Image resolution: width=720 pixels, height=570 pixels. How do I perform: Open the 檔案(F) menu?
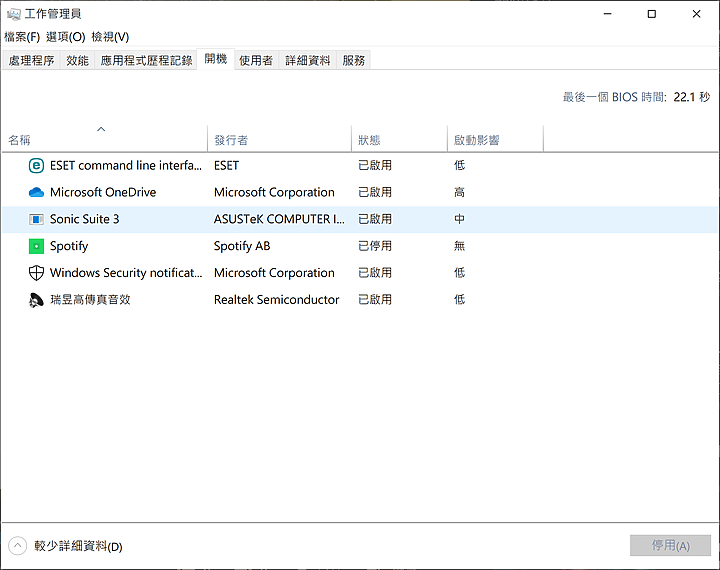pos(22,37)
